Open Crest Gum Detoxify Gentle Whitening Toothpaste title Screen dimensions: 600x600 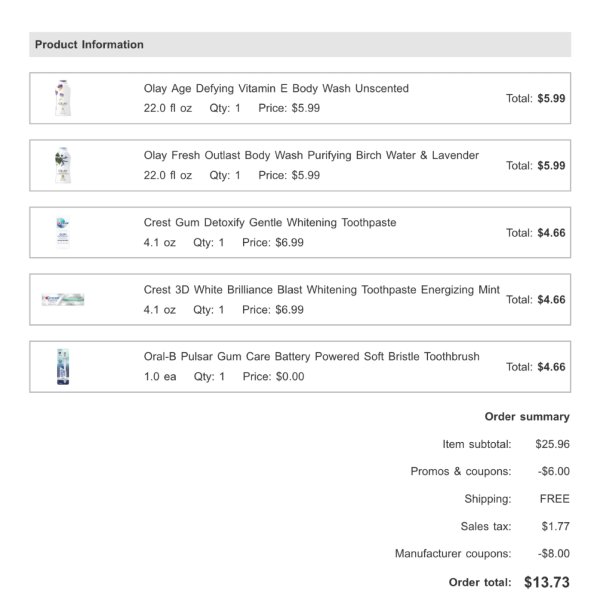point(270,222)
